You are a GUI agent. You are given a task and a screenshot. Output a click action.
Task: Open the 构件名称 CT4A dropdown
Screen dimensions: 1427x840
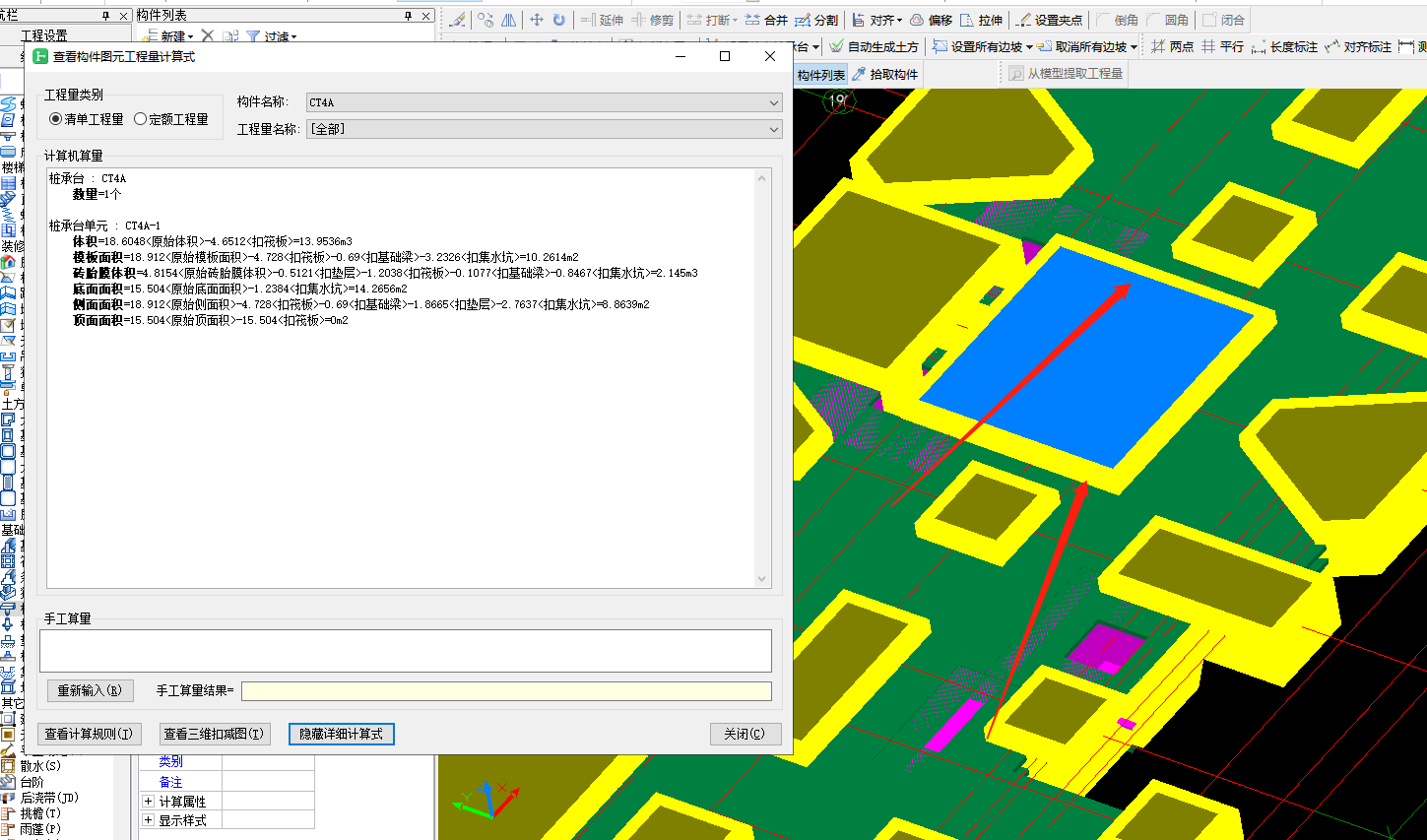[x=544, y=102]
